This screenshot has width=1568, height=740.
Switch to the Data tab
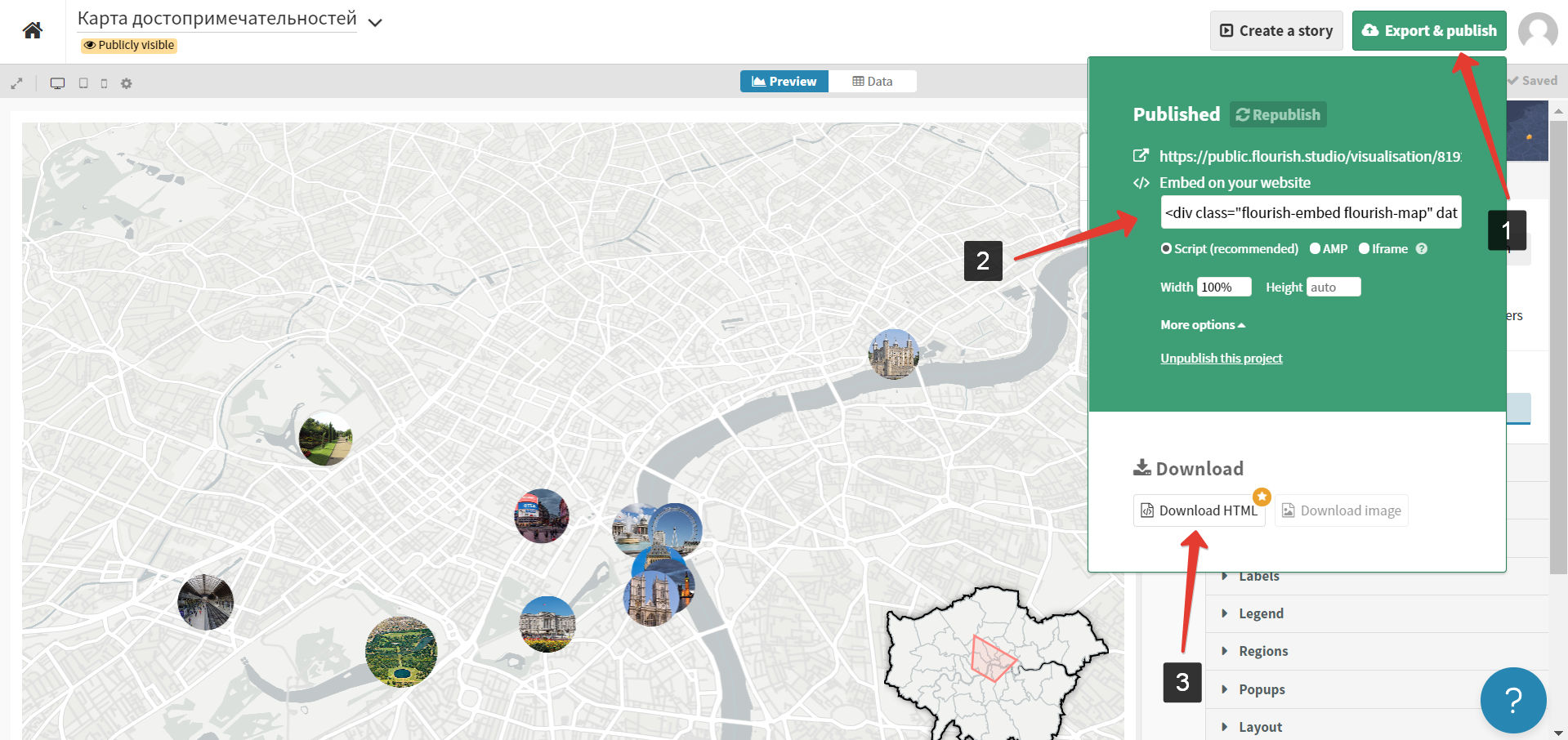872,82
